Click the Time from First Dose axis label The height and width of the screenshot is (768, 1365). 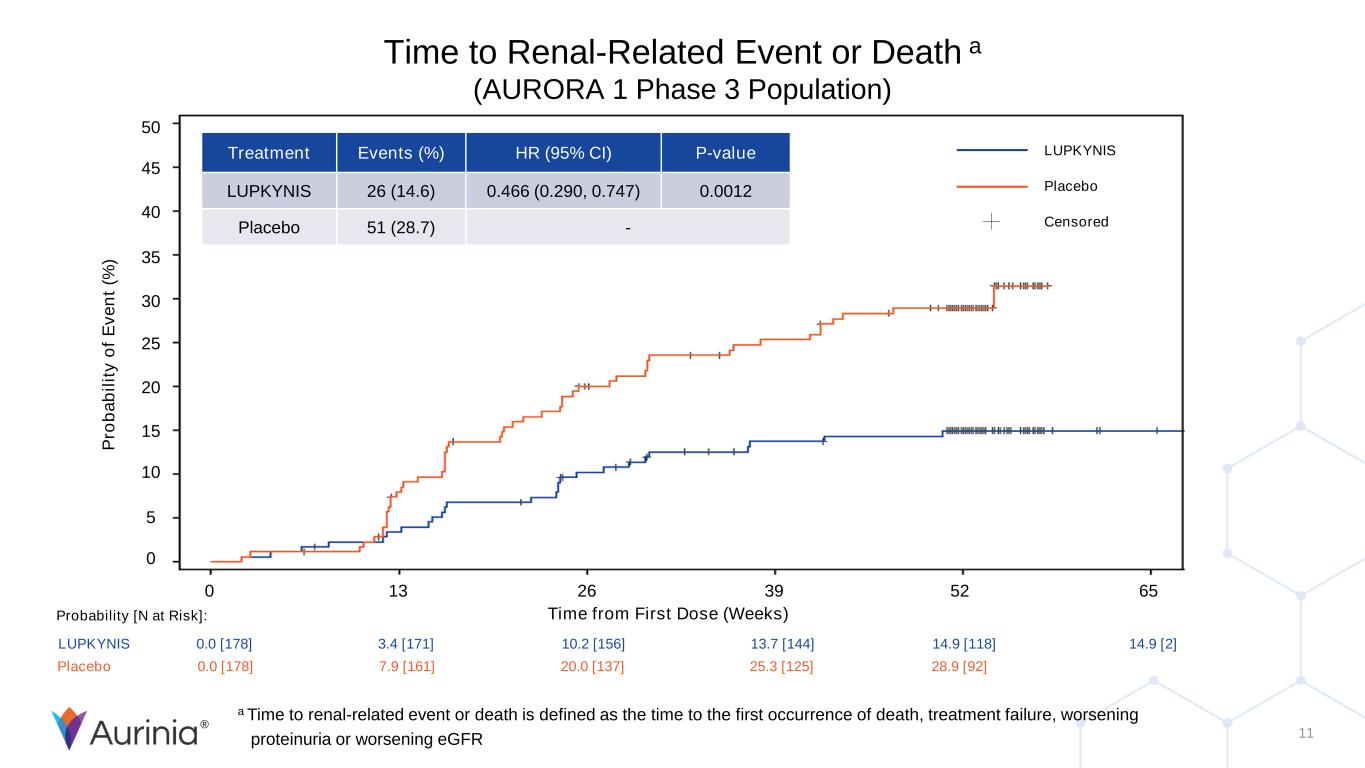668,613
